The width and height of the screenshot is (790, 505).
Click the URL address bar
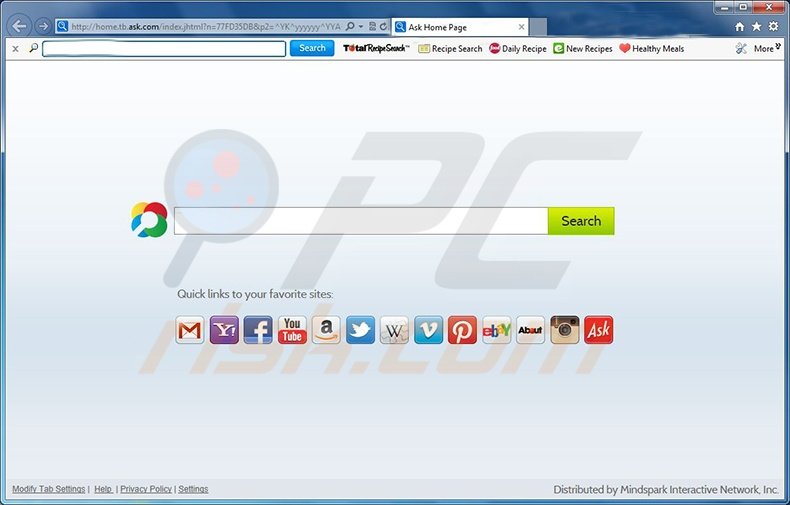point(206,27)
